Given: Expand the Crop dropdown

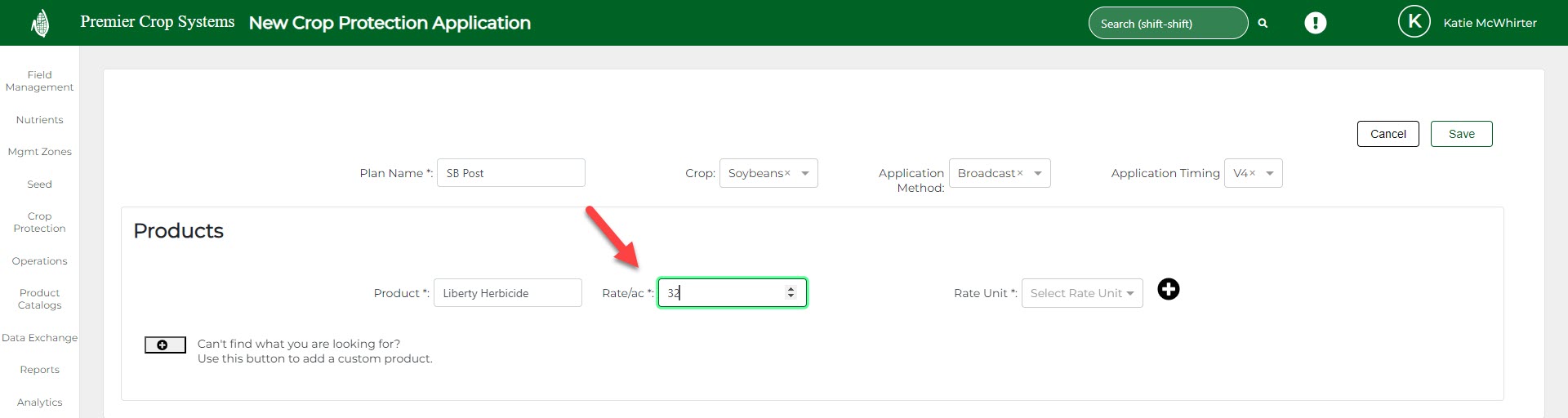Looking at the screenshot, I should (805, 173).
